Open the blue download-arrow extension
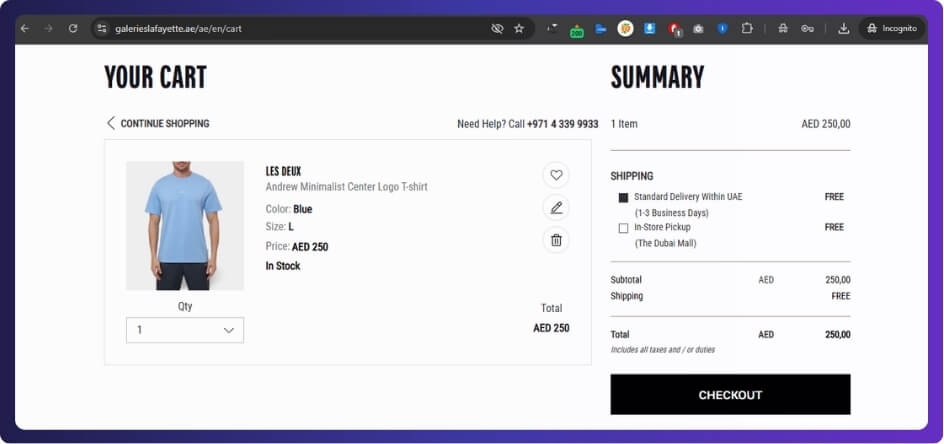944x444 pixels. pyautogui.click(x=650, y=28)
